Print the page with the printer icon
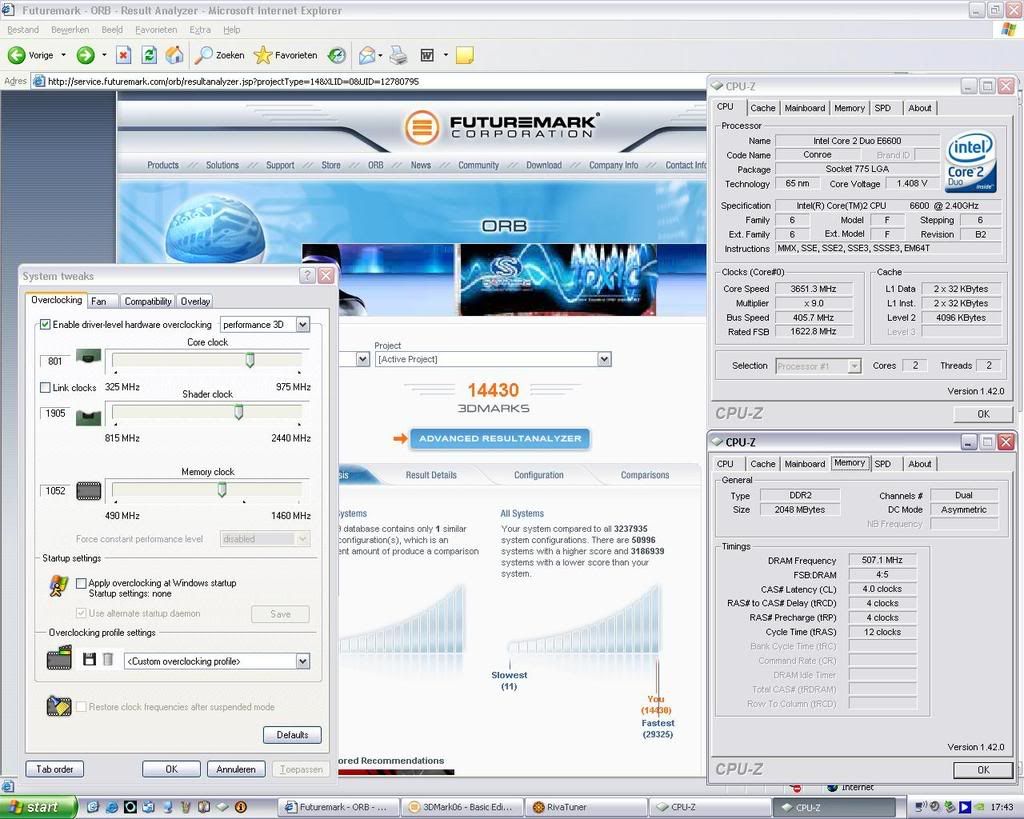 click(x=398, y=56)
